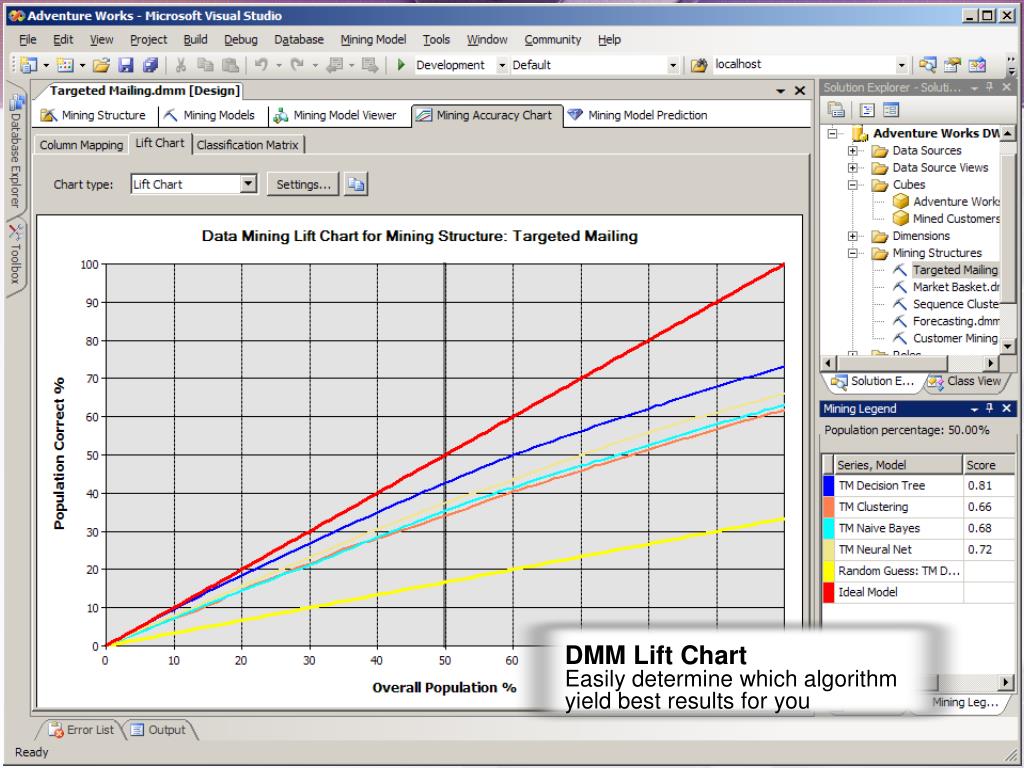Click the cyan TM Naive Bayes color swatch
This screenshot has width=1024, height=768.
828,528
